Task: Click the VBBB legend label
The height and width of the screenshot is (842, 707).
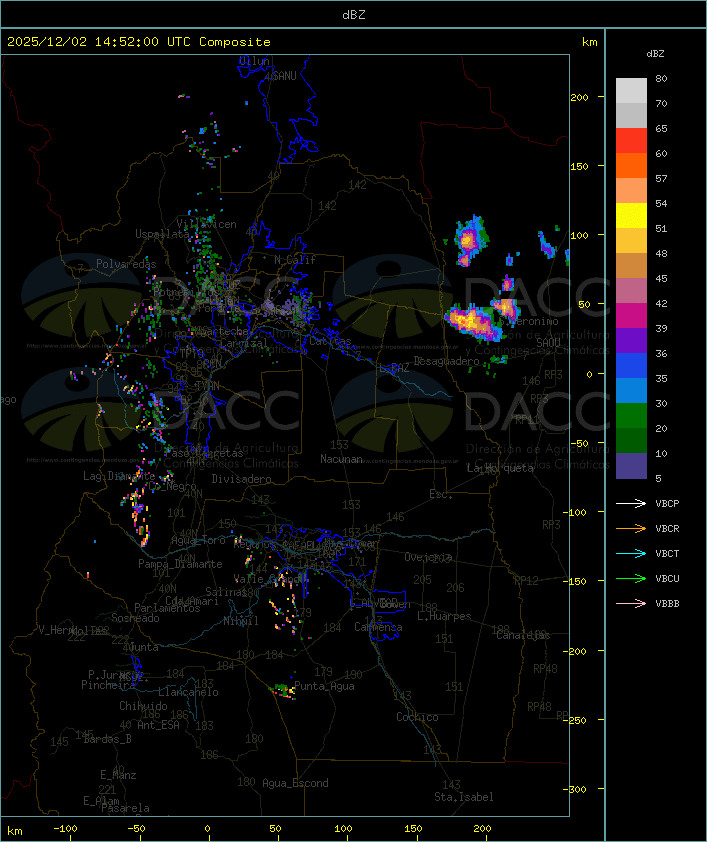Action: click(x=667, y=604)
